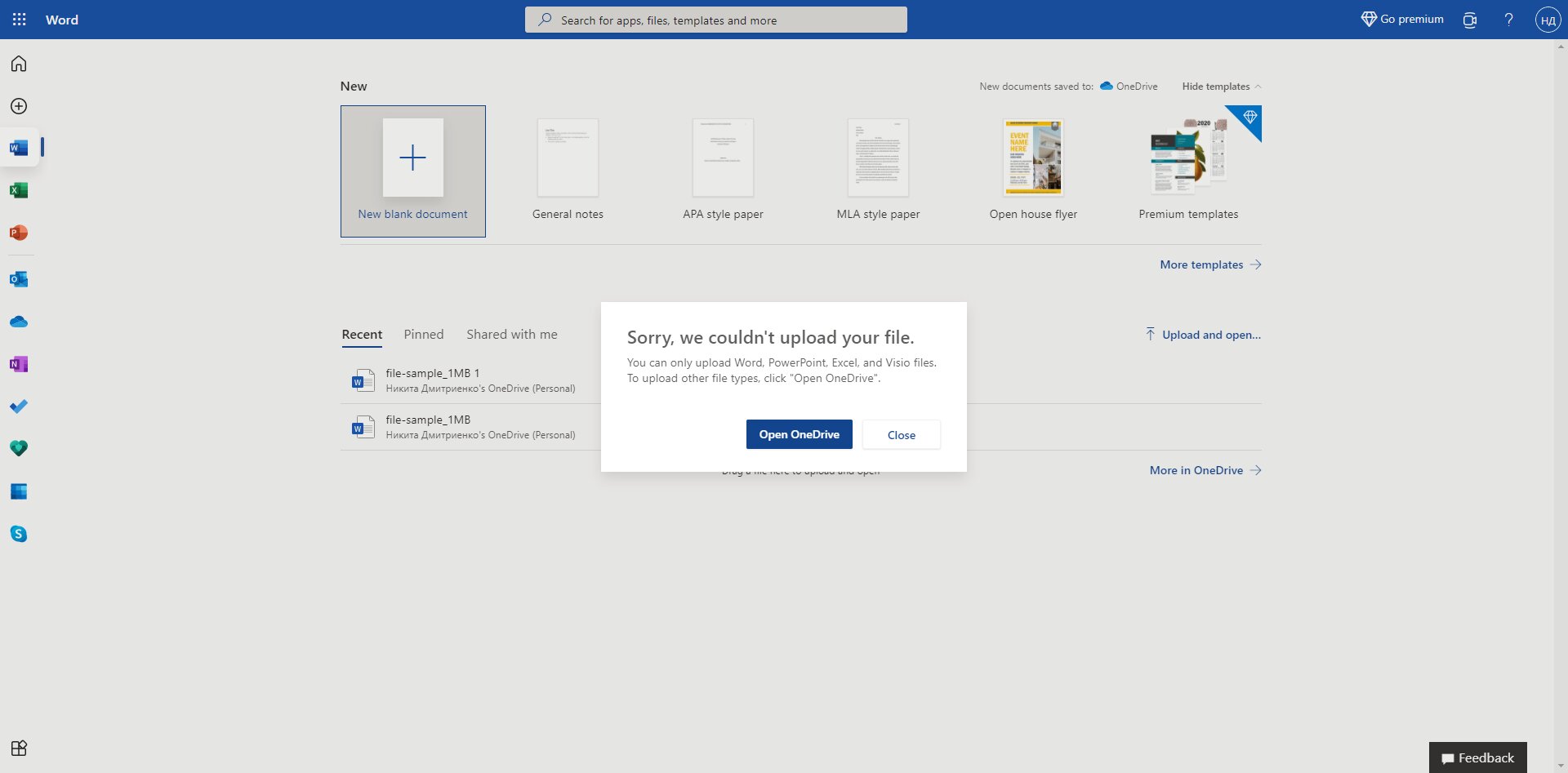This screenshot has width=1568, height=773.
Task: Open Skype from the sidebar
Action: click(19, 534)
